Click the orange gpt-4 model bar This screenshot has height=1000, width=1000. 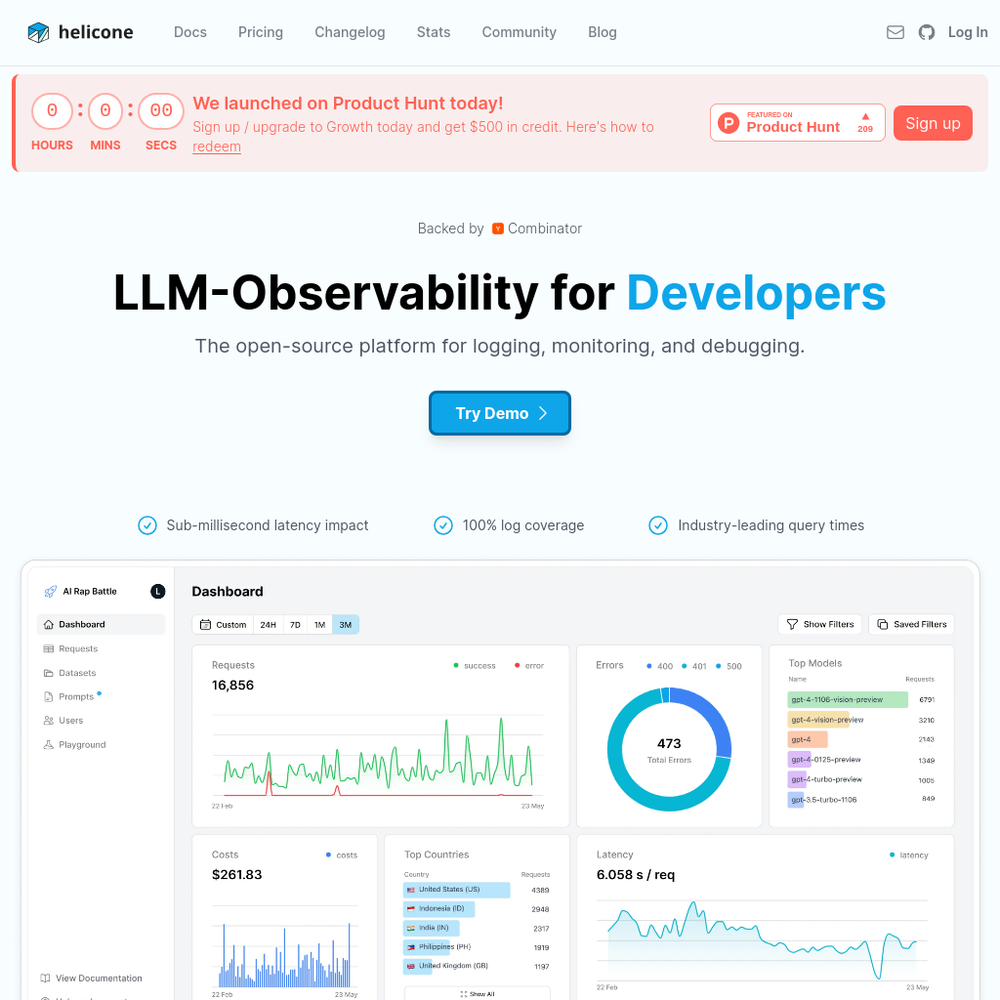click(807, 739)
